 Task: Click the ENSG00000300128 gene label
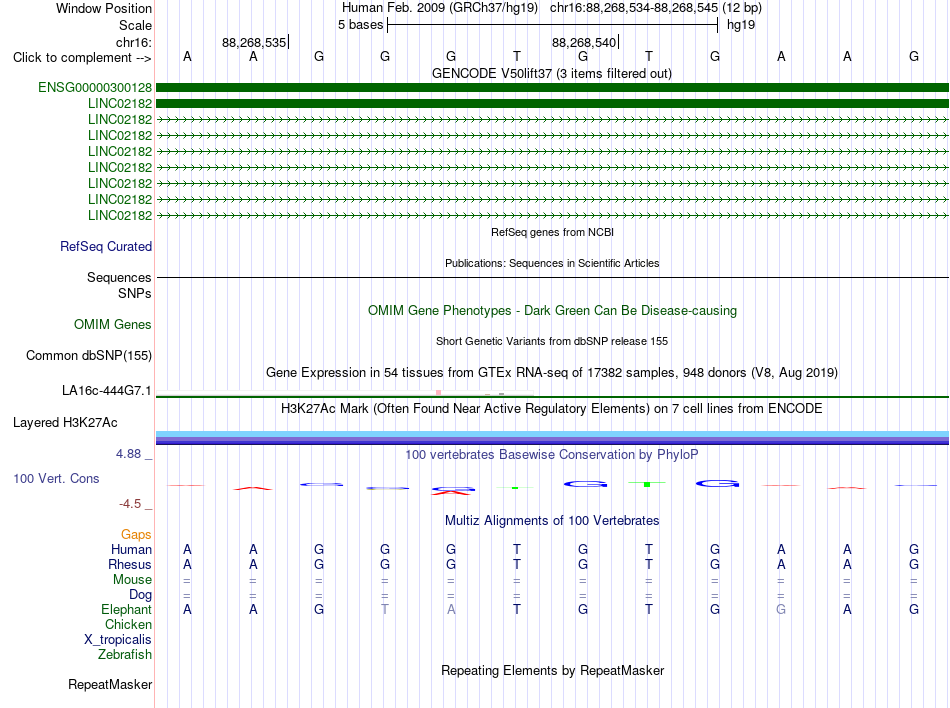tap(95, 87)
